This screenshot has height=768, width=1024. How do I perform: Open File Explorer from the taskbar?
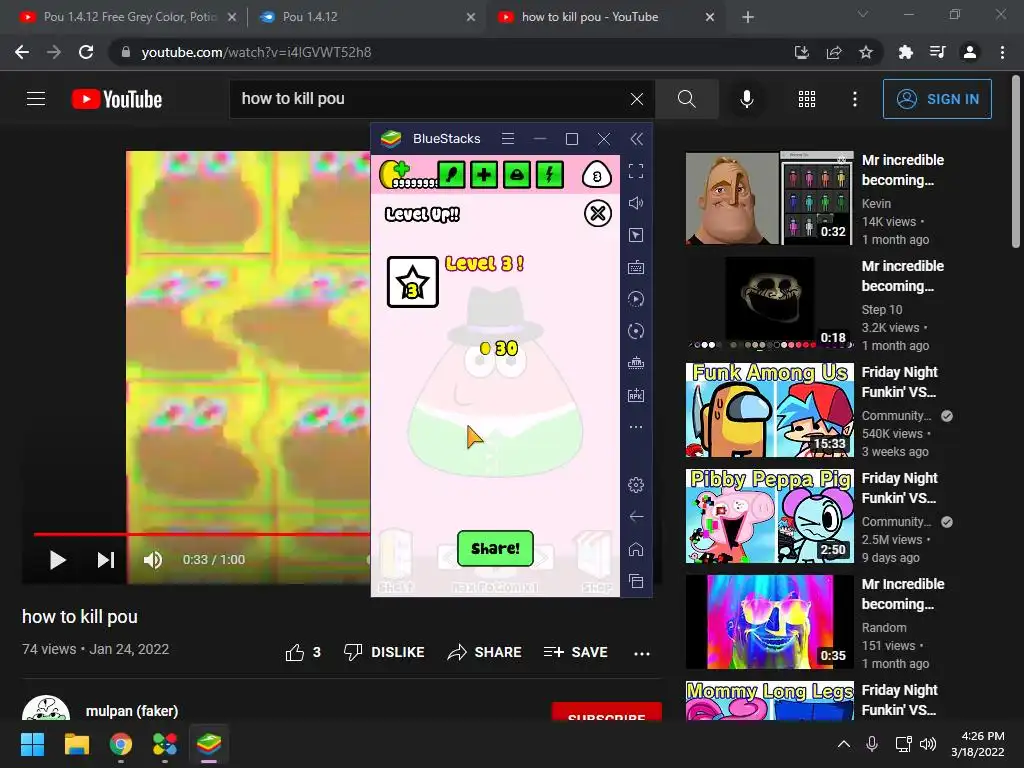tap(76, 744)
